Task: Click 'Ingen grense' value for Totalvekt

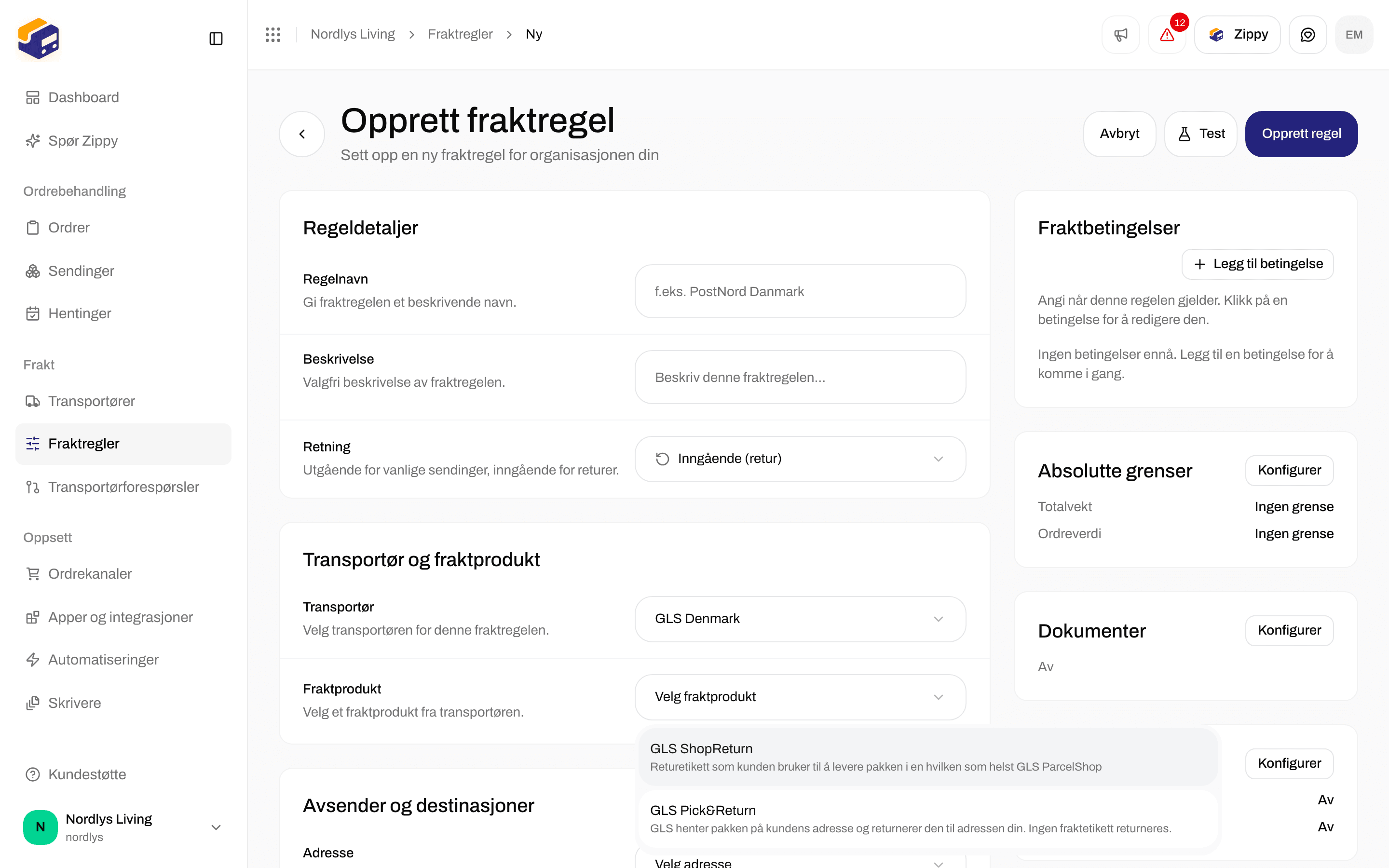Action: (1294, 506)
